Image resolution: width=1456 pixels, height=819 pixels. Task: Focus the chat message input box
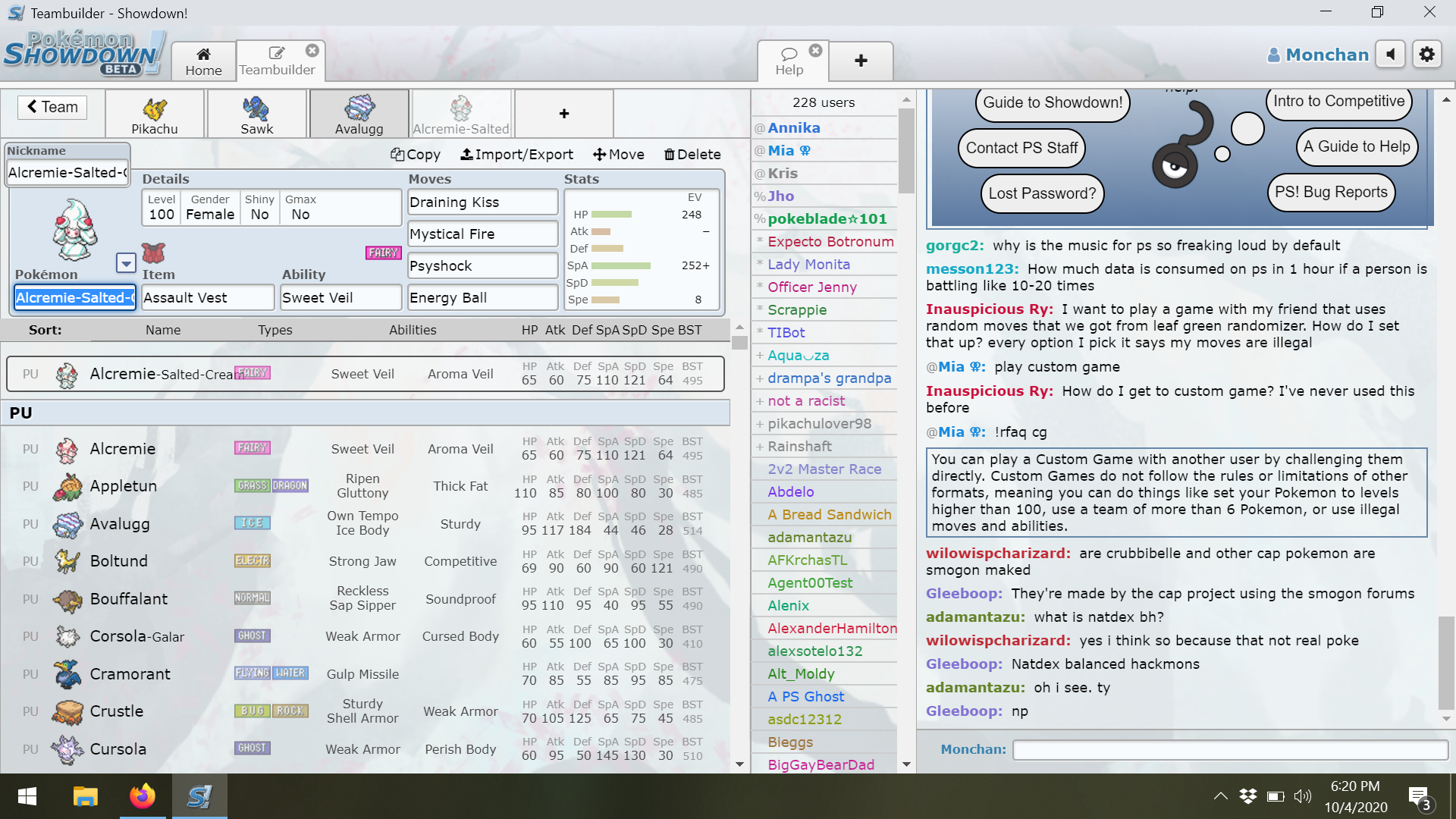point(1230,750)
